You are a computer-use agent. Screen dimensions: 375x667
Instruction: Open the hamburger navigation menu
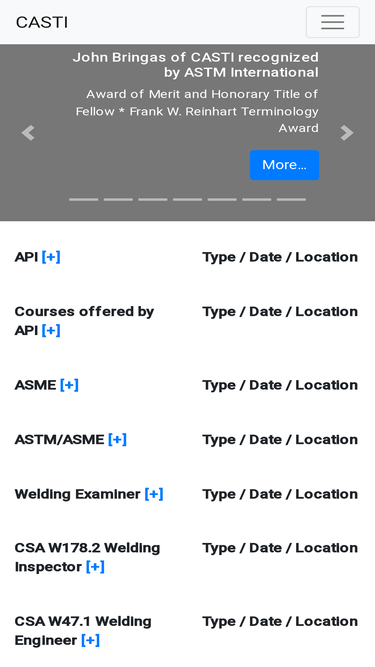click(332, 22)
